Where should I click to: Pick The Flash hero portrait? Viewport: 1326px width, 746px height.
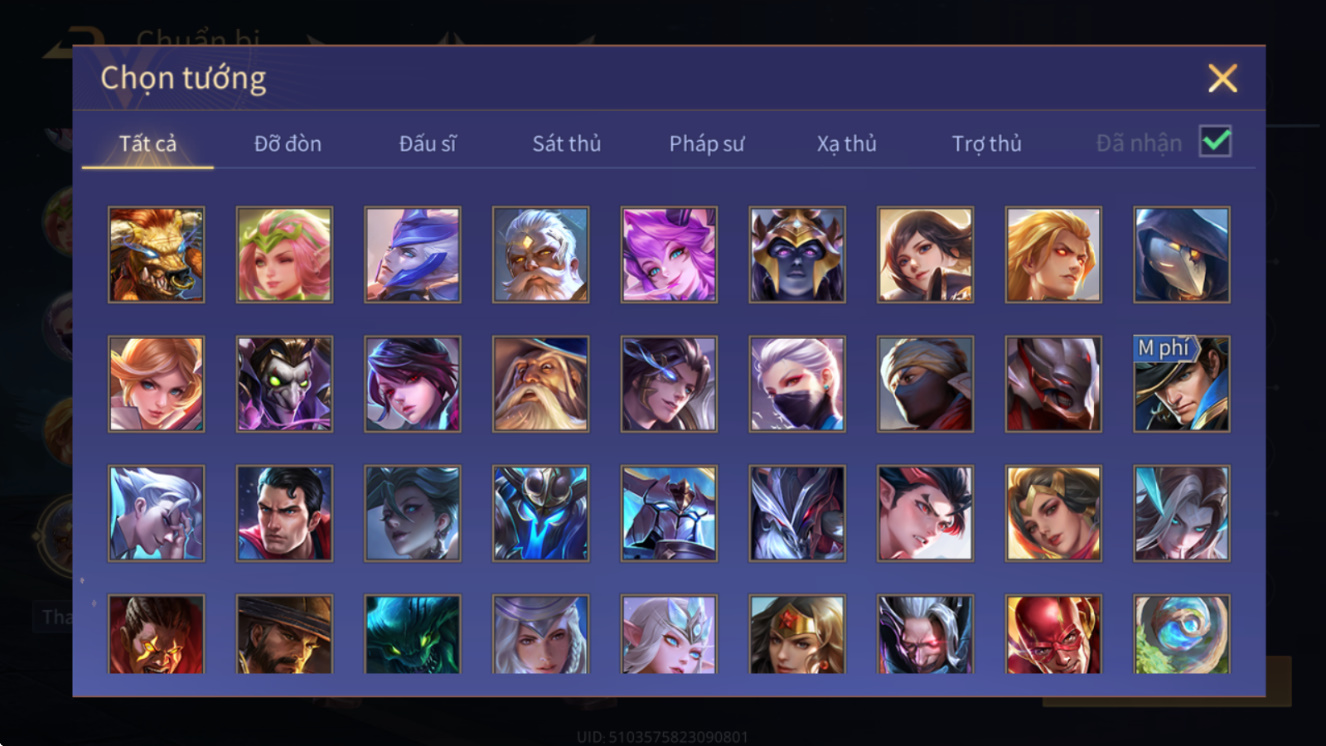tap(1053, 635)
